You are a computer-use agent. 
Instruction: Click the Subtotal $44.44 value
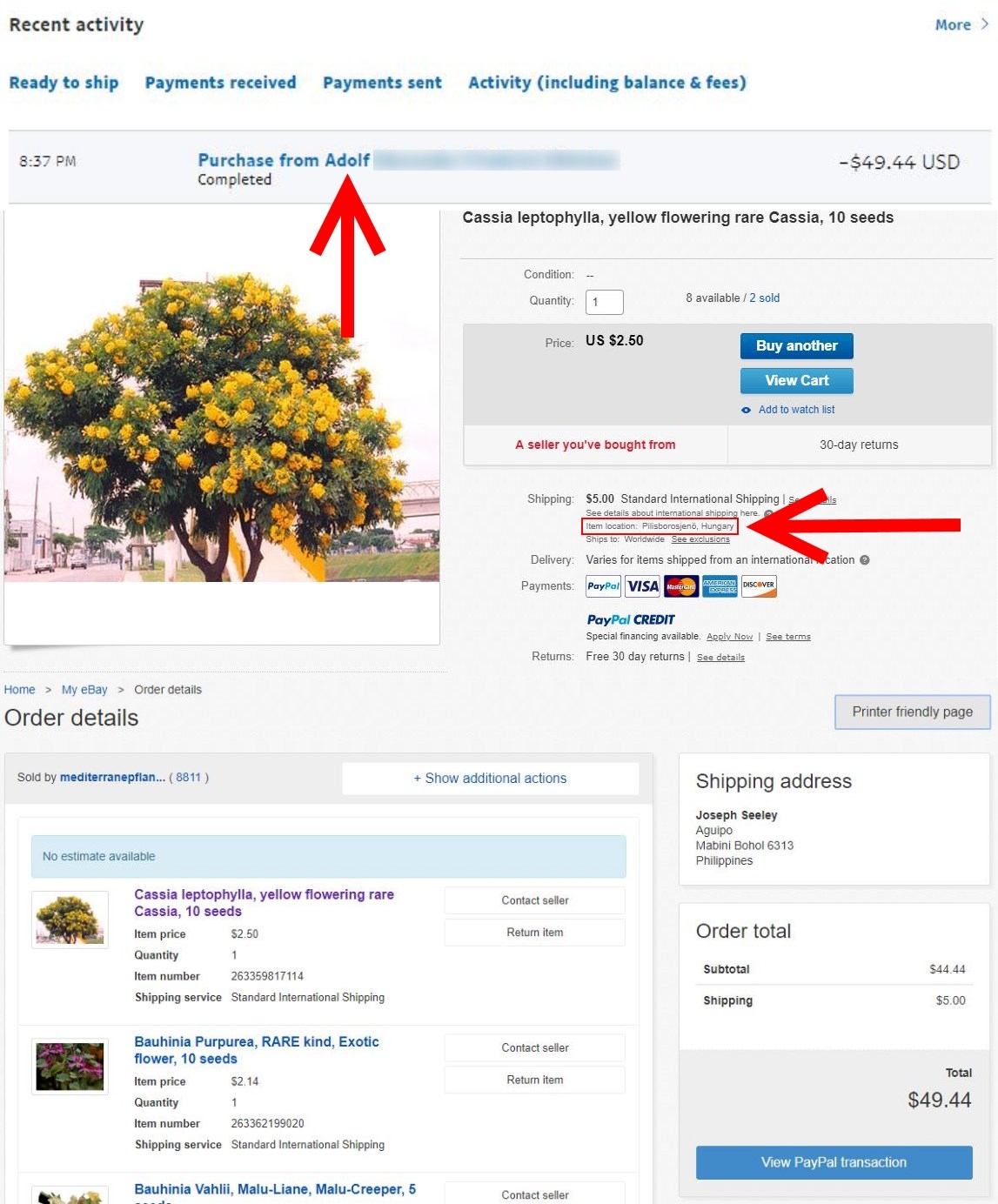point(947,970)
